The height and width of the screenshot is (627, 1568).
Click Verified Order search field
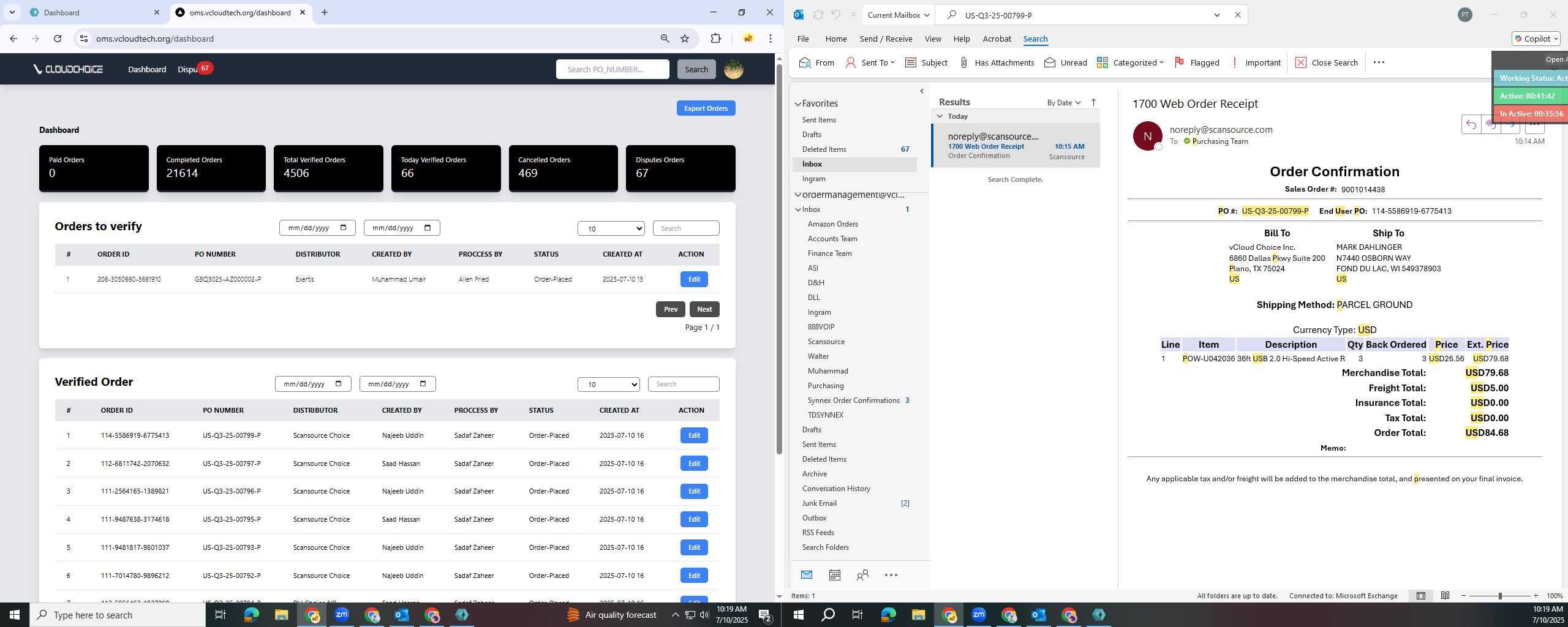click(684, 384)
